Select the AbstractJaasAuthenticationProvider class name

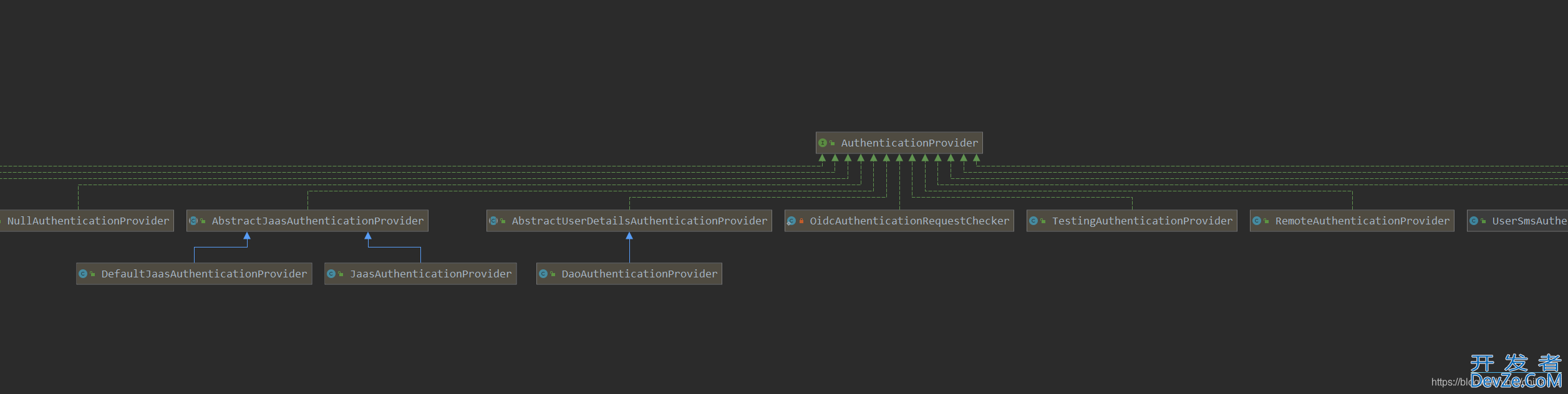point(317,221)
